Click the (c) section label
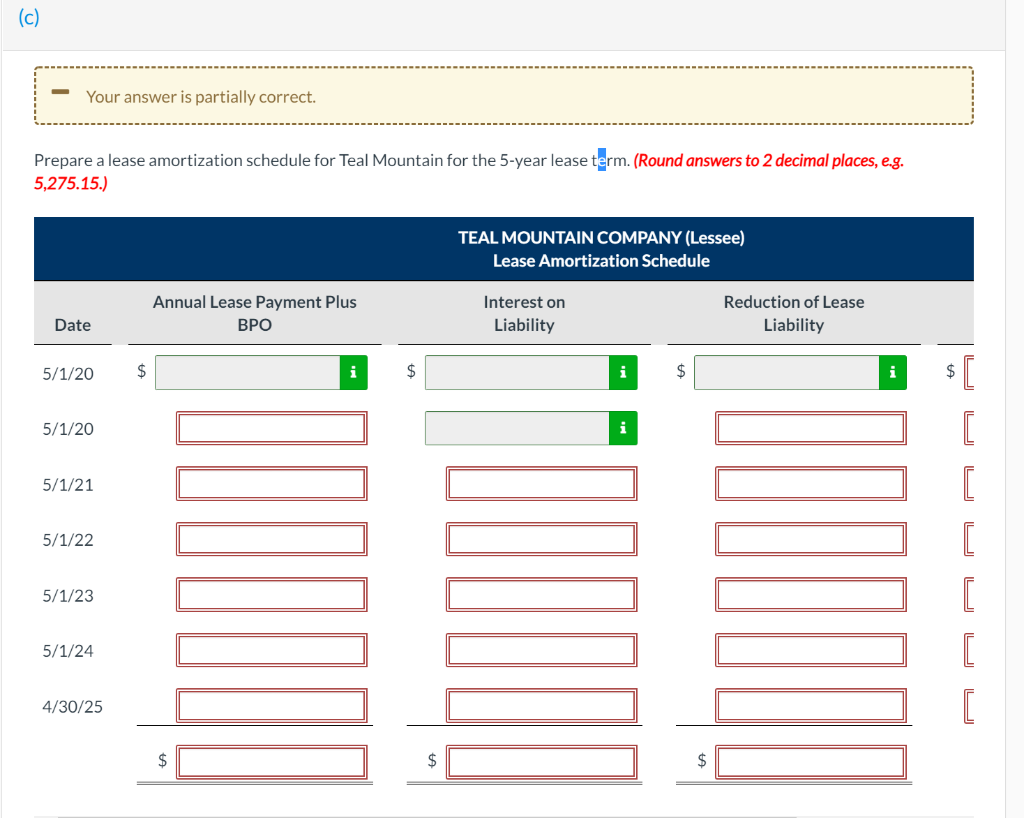 click(29, 18)
